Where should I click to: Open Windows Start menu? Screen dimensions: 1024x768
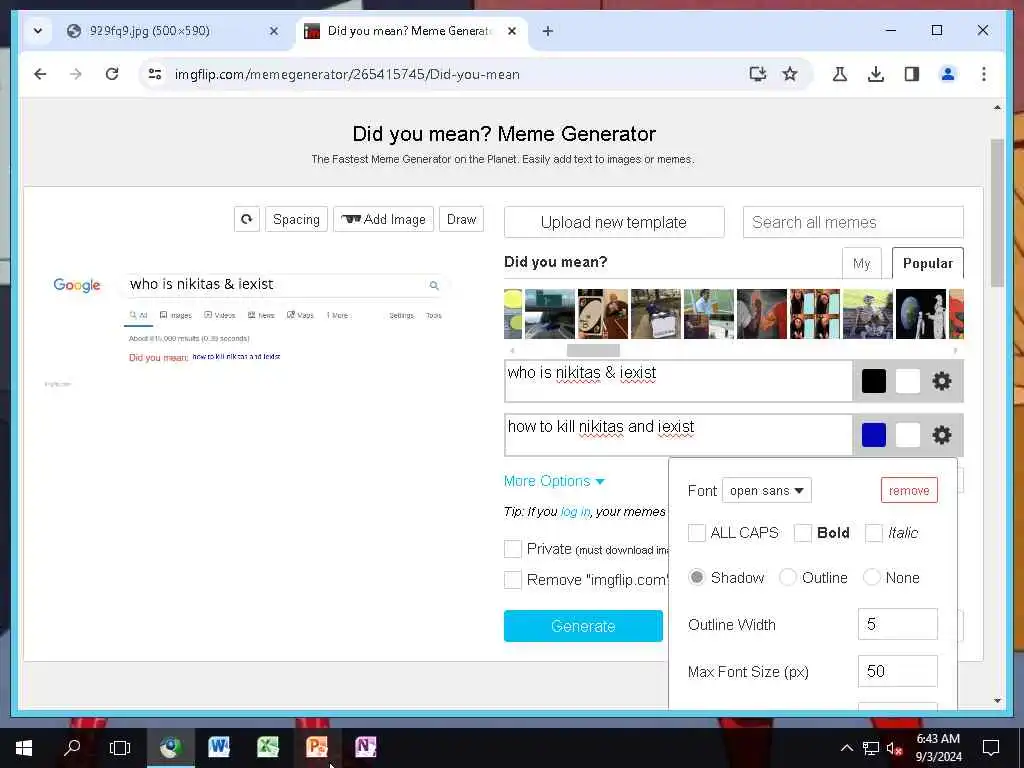24,747
